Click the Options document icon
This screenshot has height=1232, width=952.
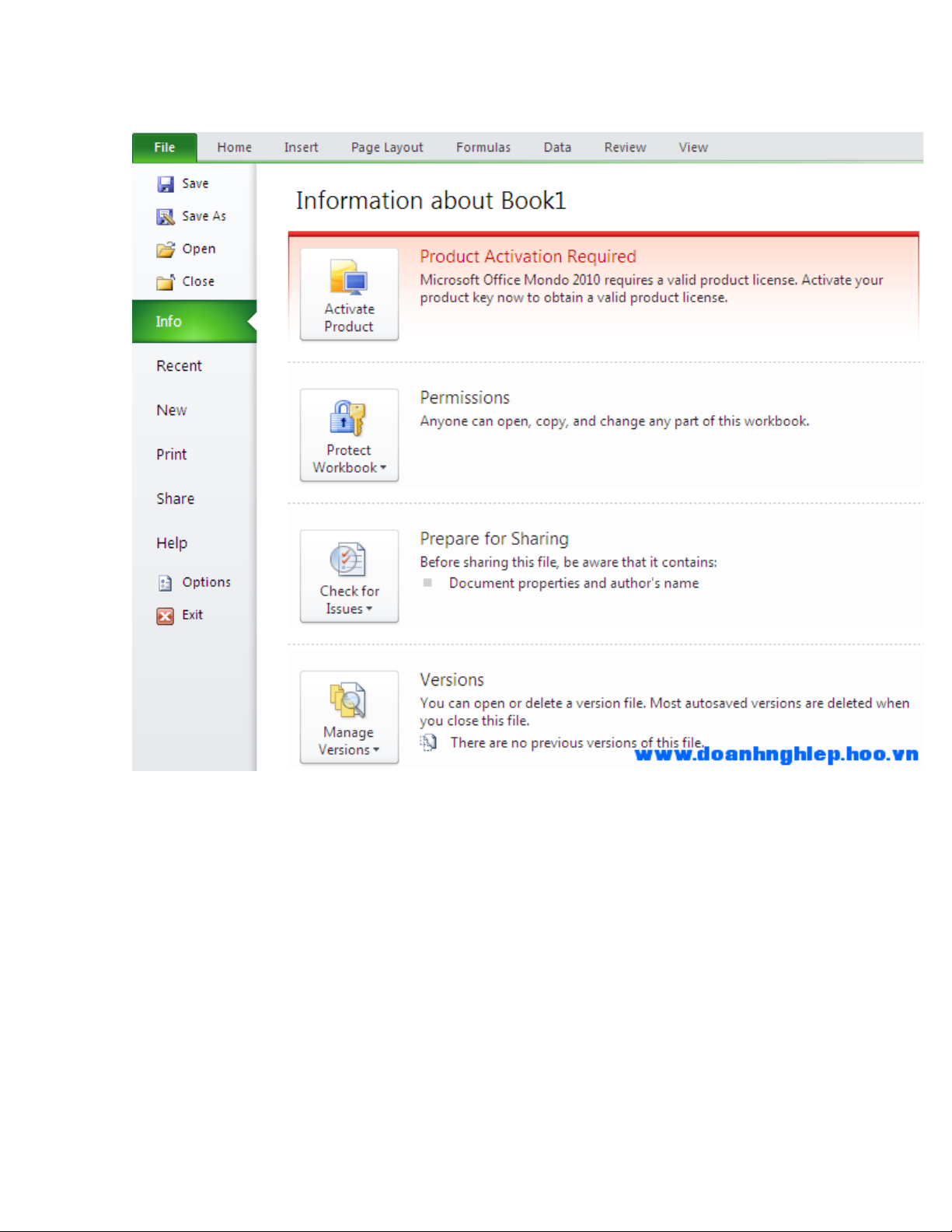point(166,583)
